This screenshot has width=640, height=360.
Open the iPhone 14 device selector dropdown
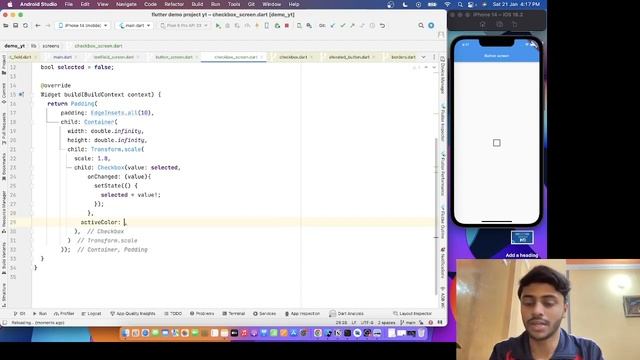point(83,26)
